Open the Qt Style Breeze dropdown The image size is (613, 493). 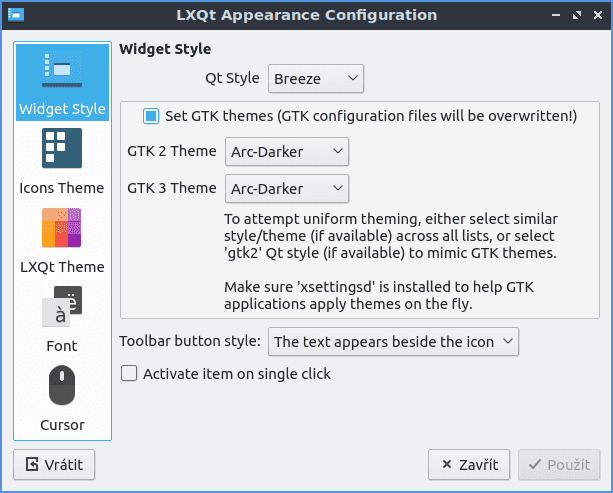[x=314, y=78]
